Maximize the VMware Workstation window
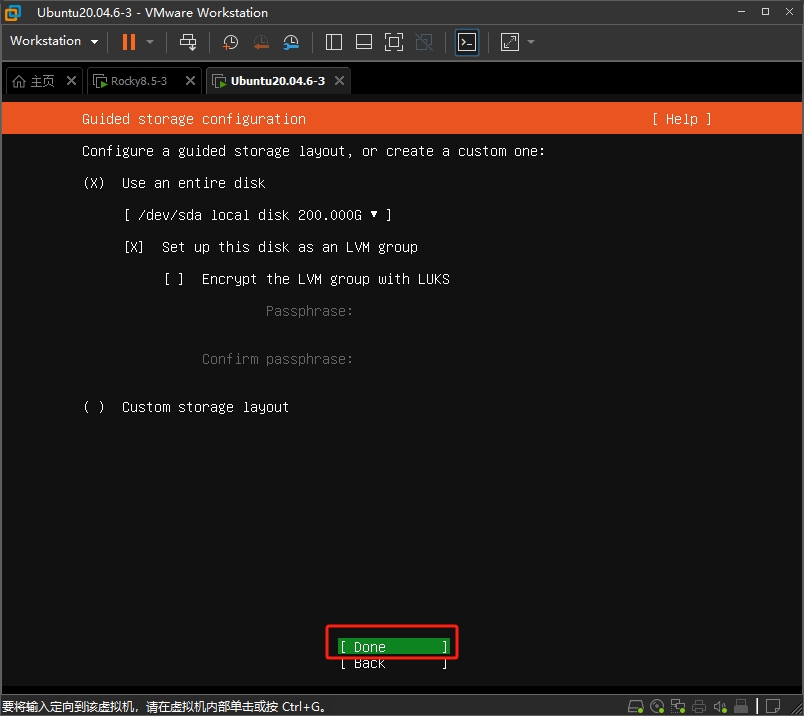804x716 pixels. pos(765,12)
